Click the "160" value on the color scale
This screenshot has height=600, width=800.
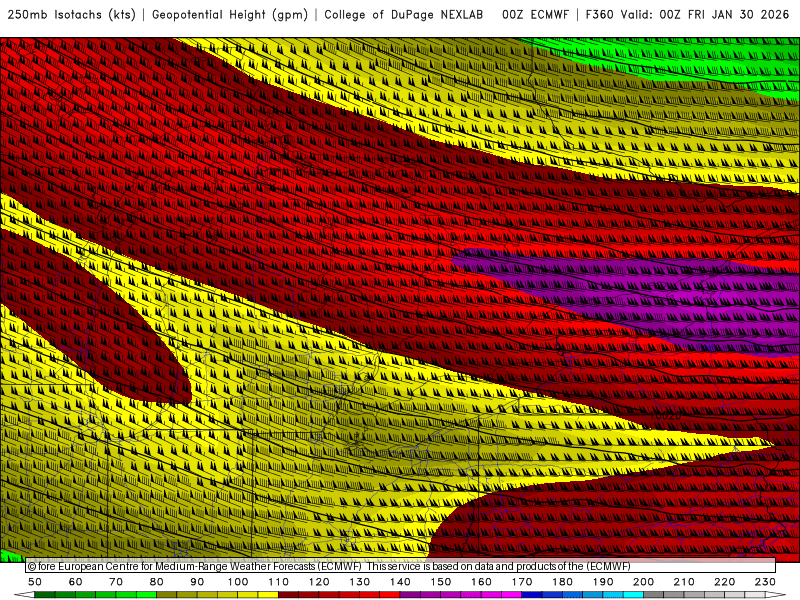click(x=481, y=582)
